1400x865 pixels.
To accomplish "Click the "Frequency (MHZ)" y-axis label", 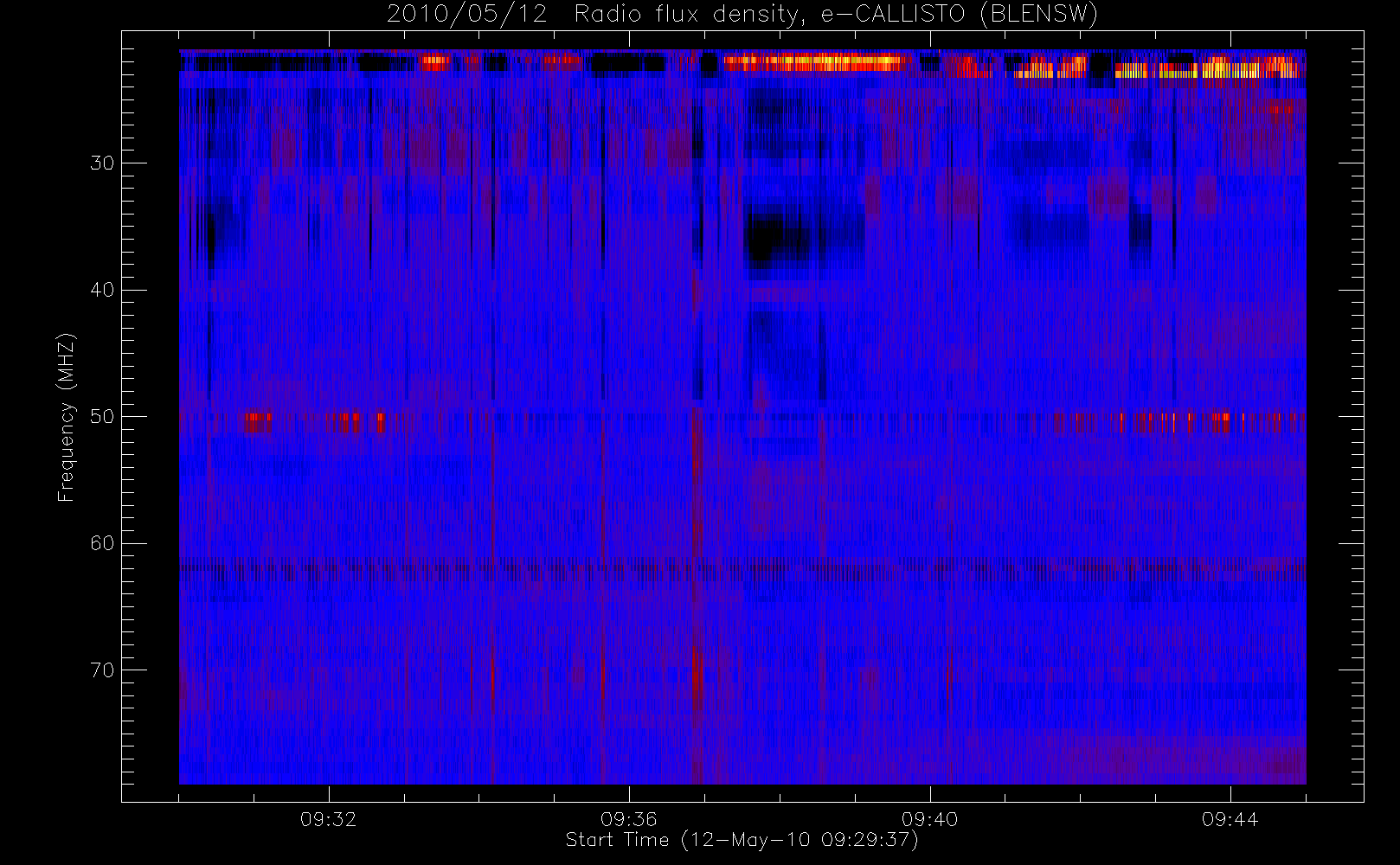I will tap(67, 417).
